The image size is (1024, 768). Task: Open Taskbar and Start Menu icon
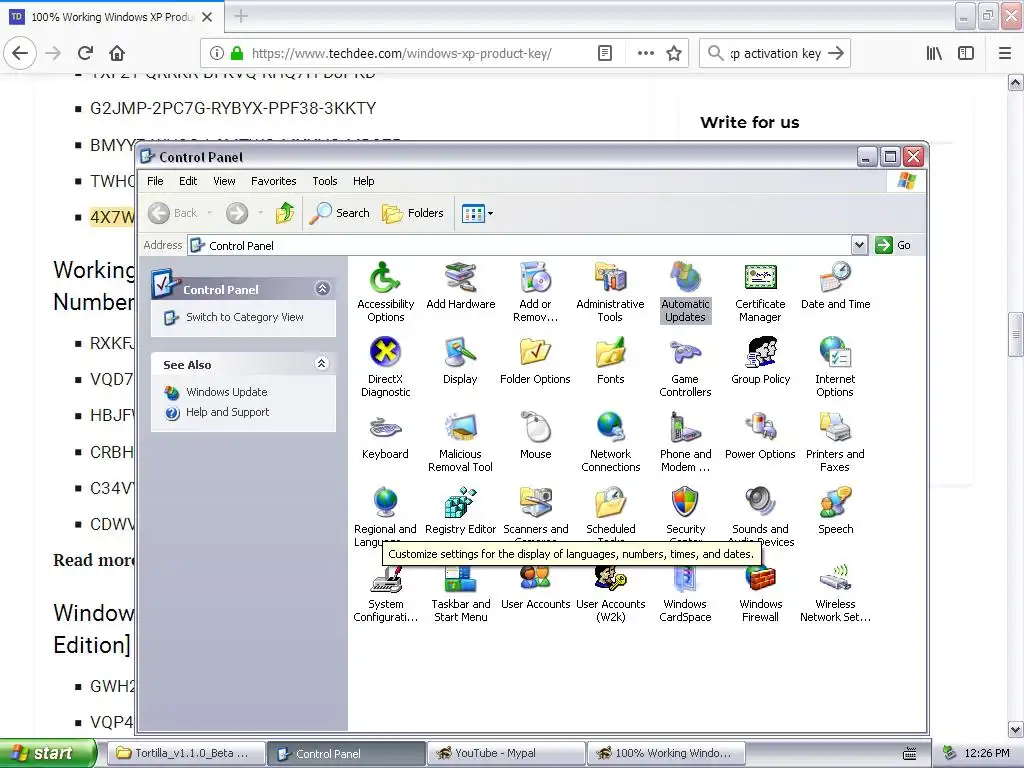pyautogui.click(x=460, y=593)
